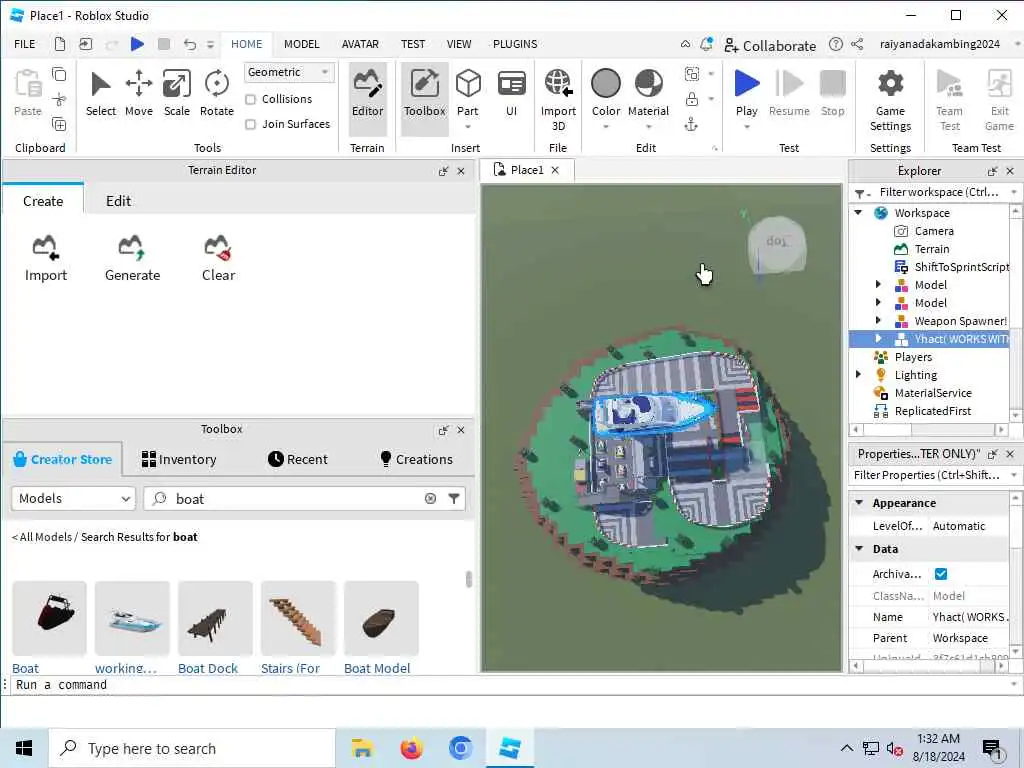Enable the Collisions checkbox
1024x768 pixels.
point(250,99)
